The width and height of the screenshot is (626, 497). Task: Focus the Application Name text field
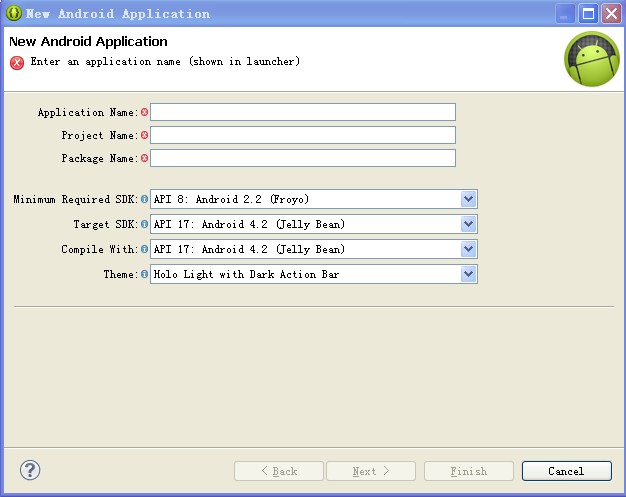point(303,112)
